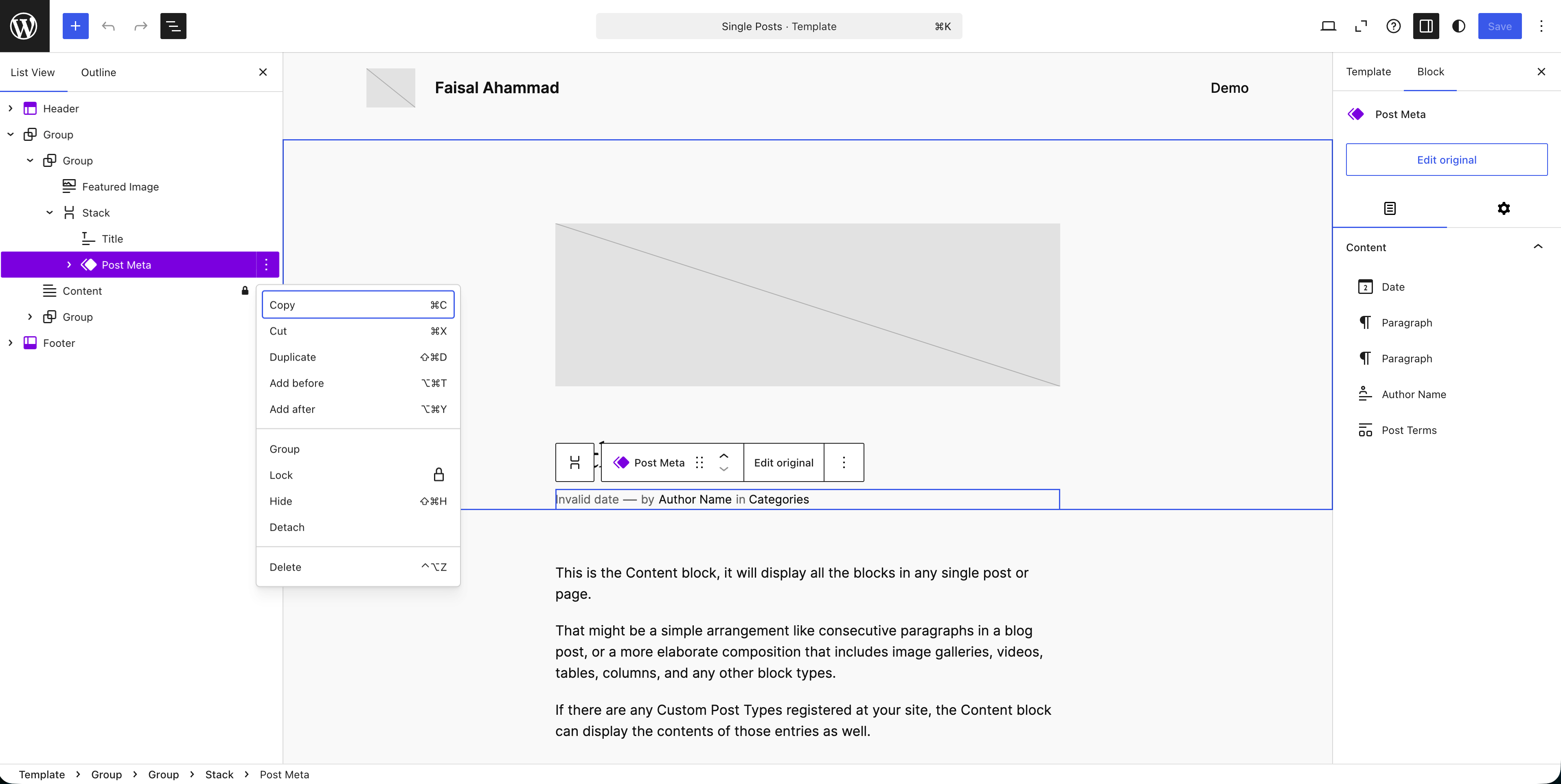This screenshot has height=784, width=1561.
Task: Open the block settings gear tab
Action: point(1503,208)
